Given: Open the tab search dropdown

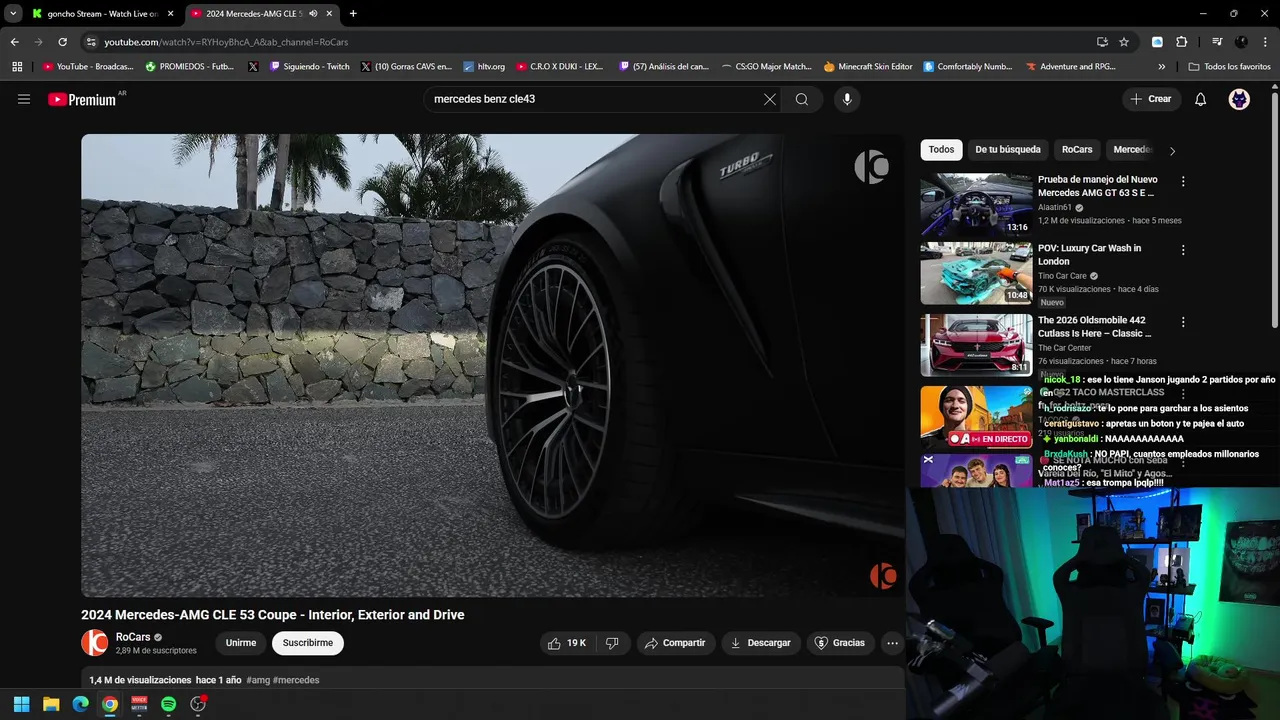Looking at the screenshot, I should click(x=12, y=13).
